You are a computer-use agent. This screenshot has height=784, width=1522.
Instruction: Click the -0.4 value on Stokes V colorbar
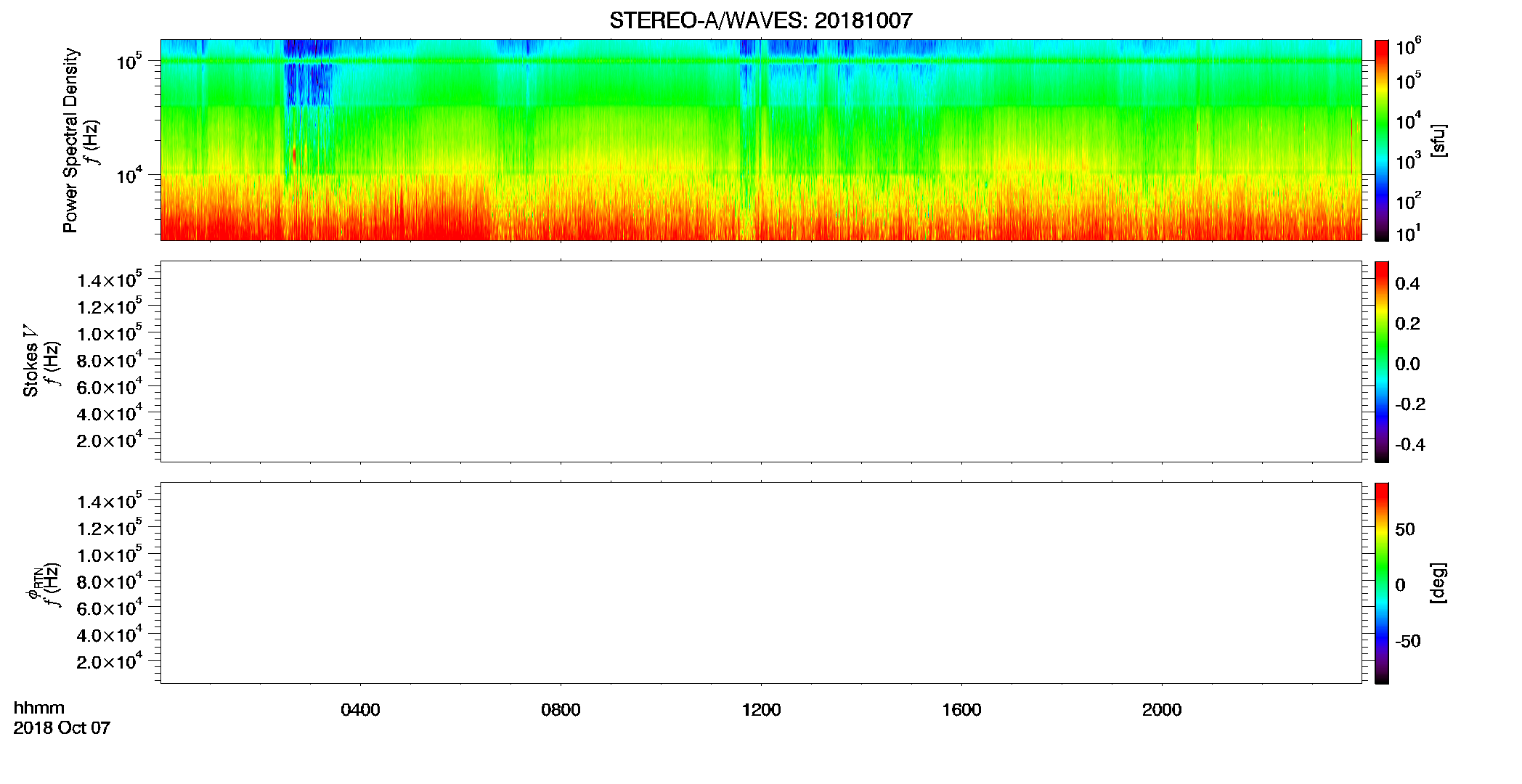[x=1410, y=444]
